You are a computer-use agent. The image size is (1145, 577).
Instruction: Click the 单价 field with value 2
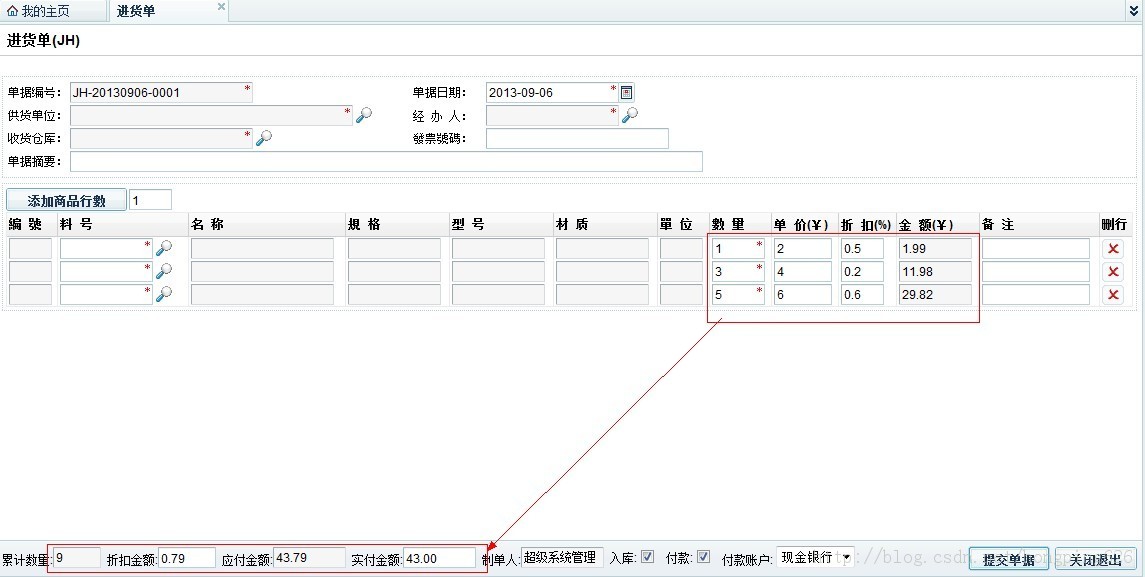click(x=803, y=249)
